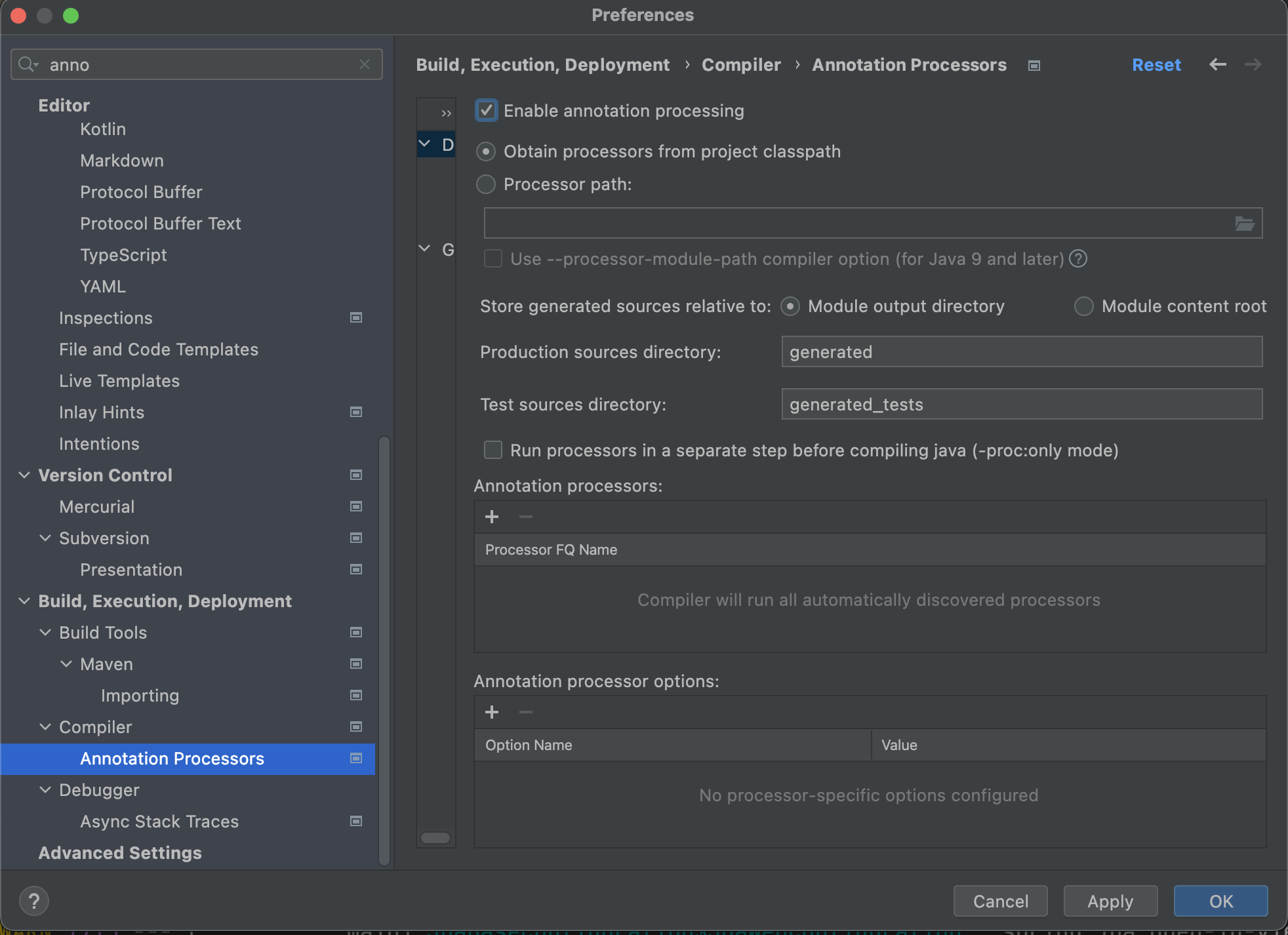The height and width of the screenshot is (935, 1288).
Task: Click the Apply button
Action: [x=1110, y=901]
